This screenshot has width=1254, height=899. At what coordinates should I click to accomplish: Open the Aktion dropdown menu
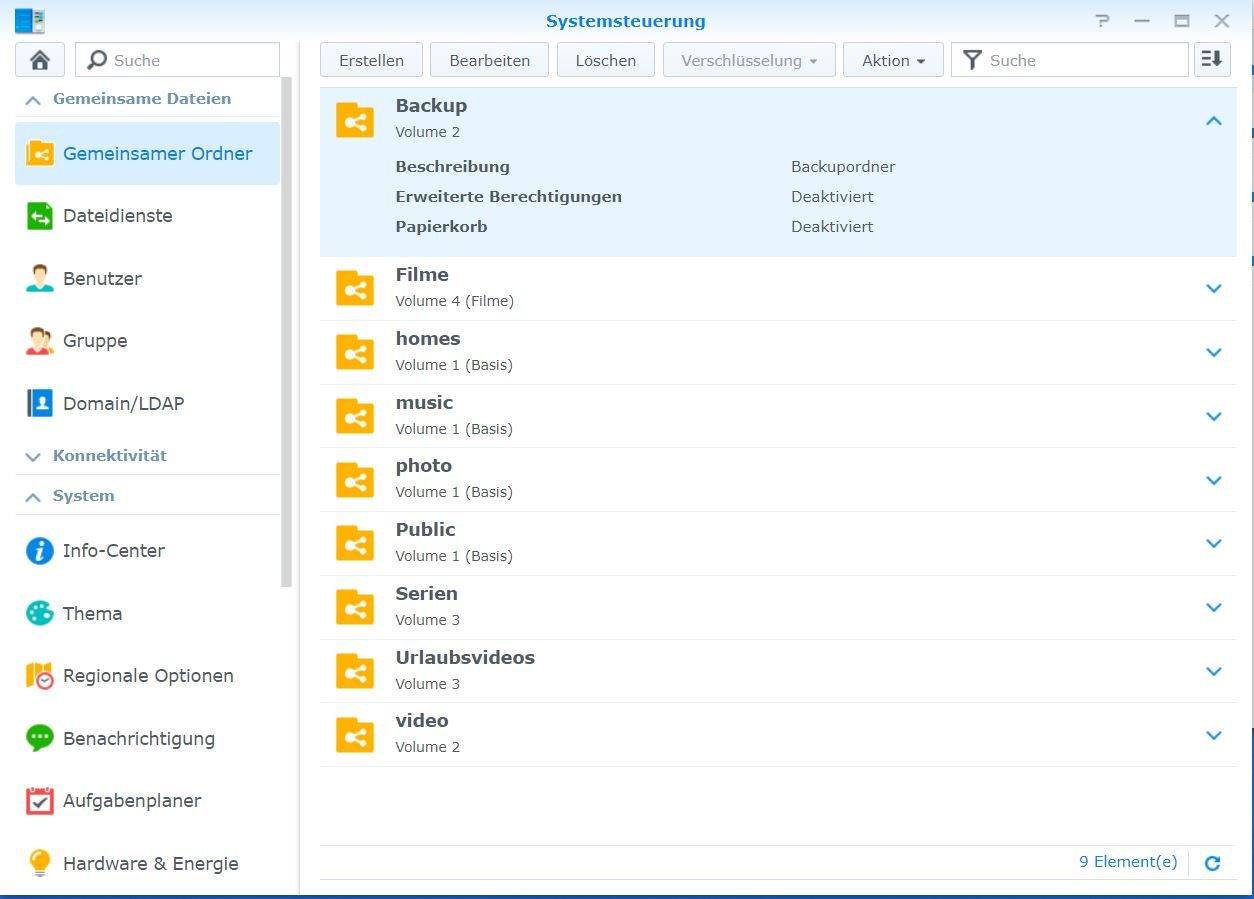coord(892,60)
